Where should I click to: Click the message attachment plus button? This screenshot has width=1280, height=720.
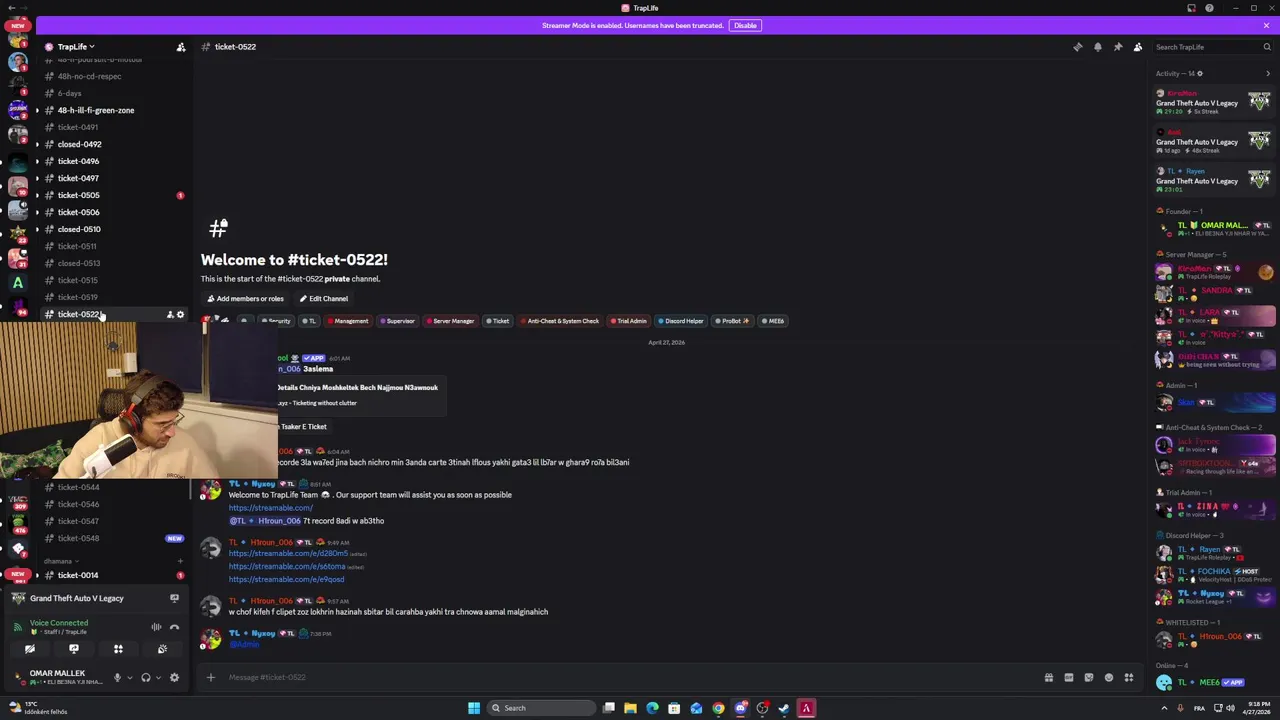pos(210,677)
